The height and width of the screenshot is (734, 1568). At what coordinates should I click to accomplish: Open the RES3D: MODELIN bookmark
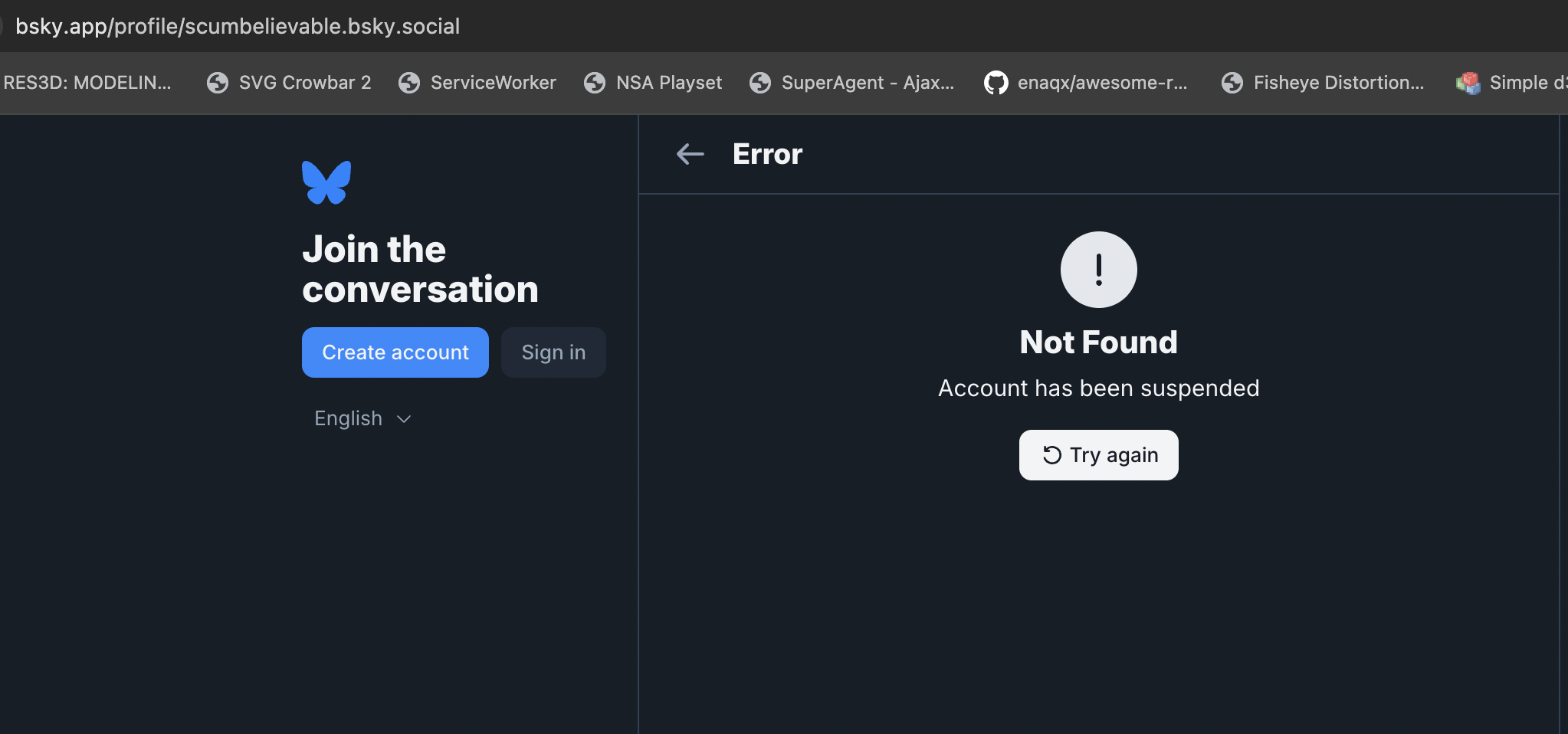coord(87,83)
